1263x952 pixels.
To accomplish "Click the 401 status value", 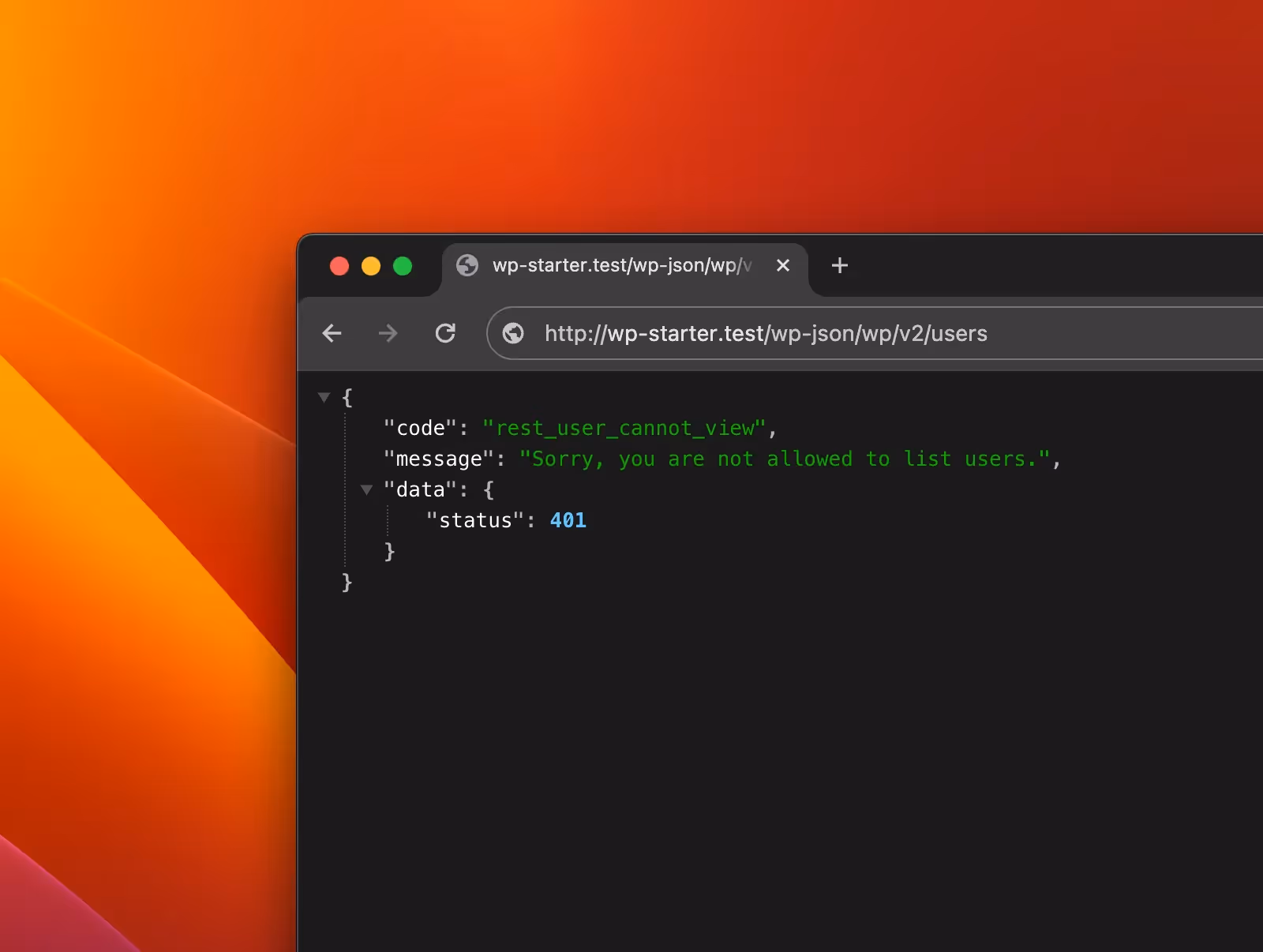I will click(568, 520).
